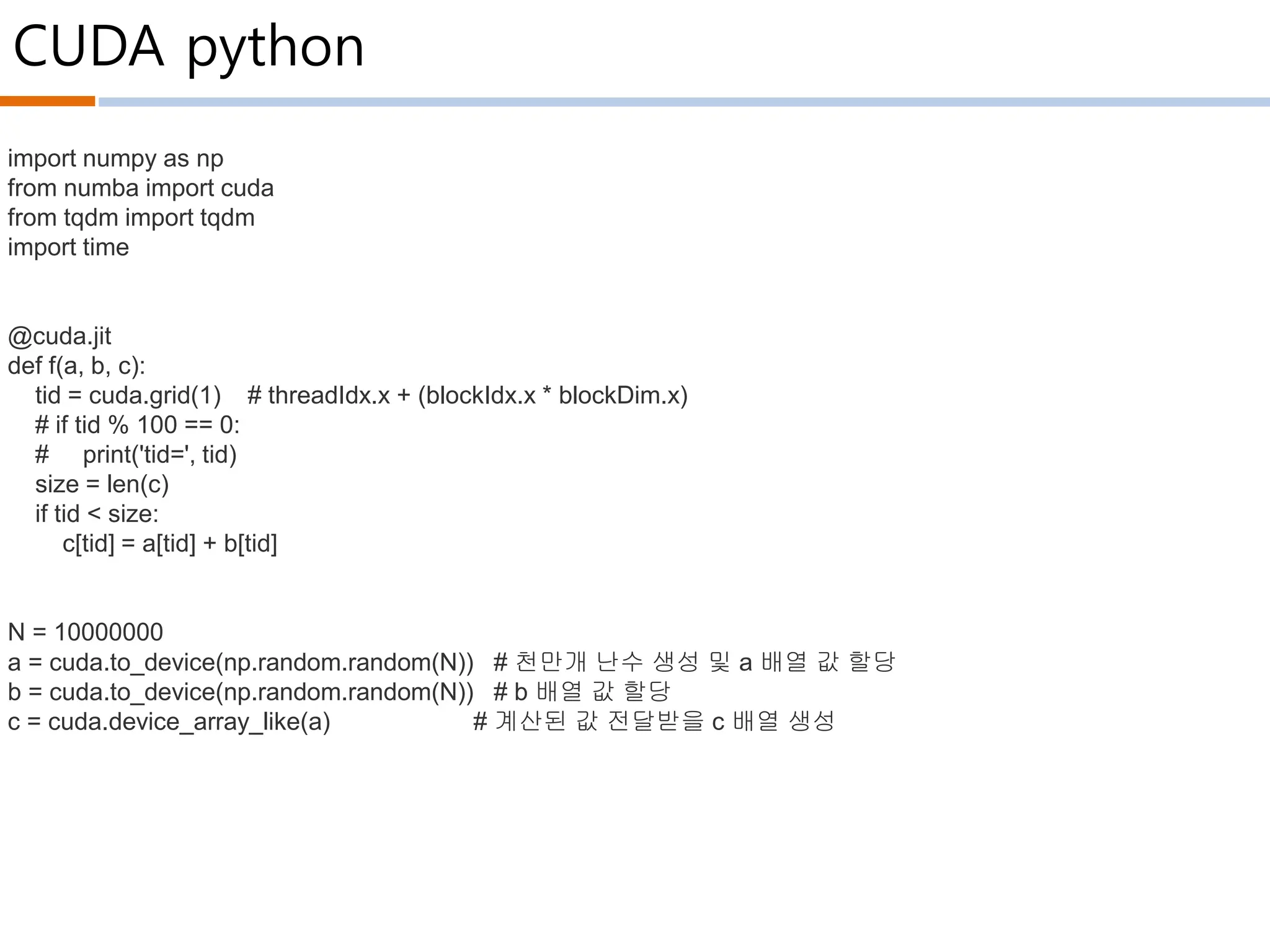Click the '# if tid % 100 == 0:' comment
Viewport: 1270px width, 952px height.
137,425
